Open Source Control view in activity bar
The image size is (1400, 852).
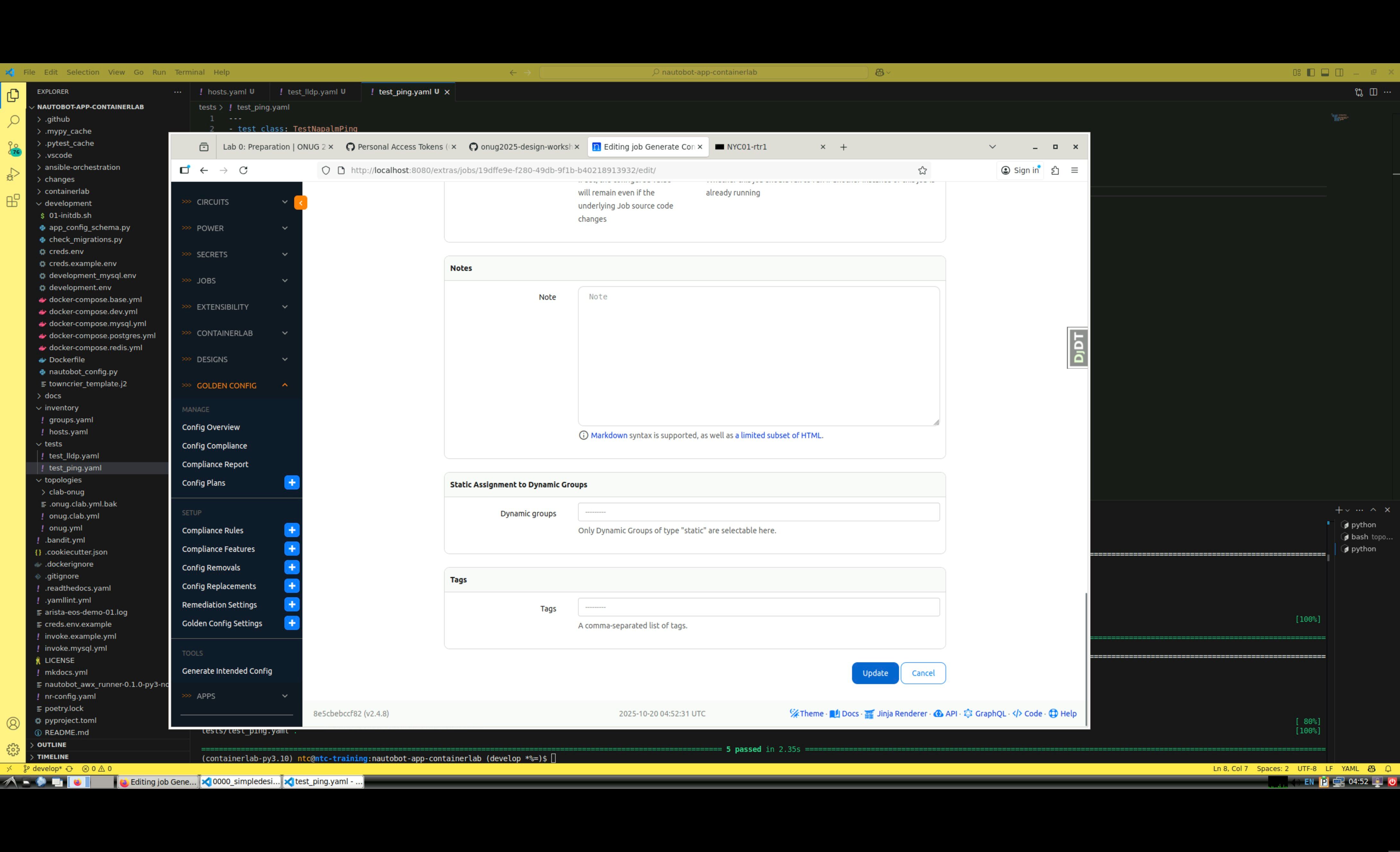(13, 148)
